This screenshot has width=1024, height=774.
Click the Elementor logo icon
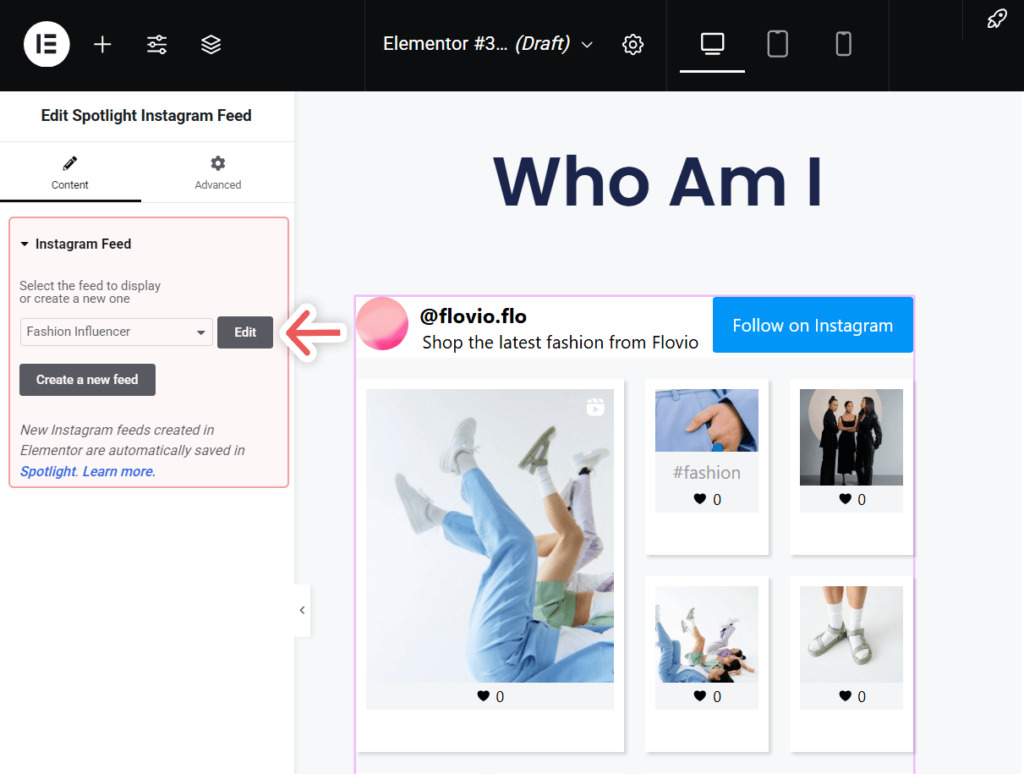coord(46,44)
